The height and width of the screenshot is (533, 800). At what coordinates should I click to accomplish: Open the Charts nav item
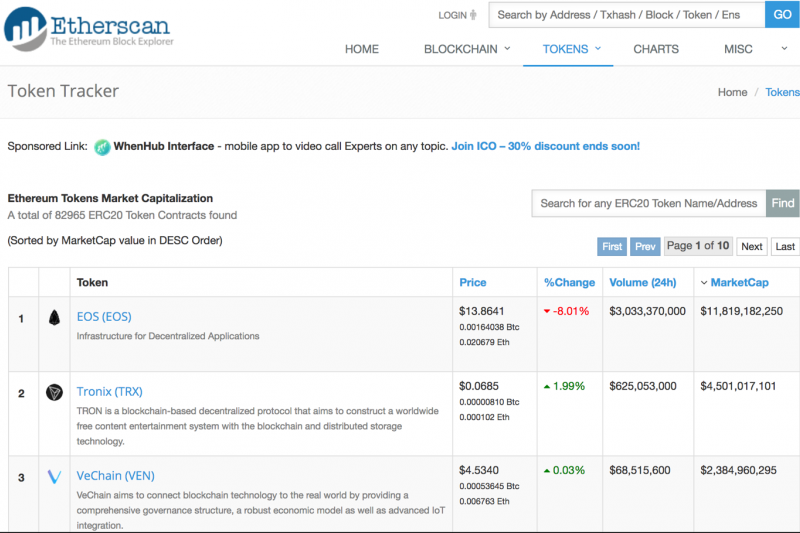point(656,49)
